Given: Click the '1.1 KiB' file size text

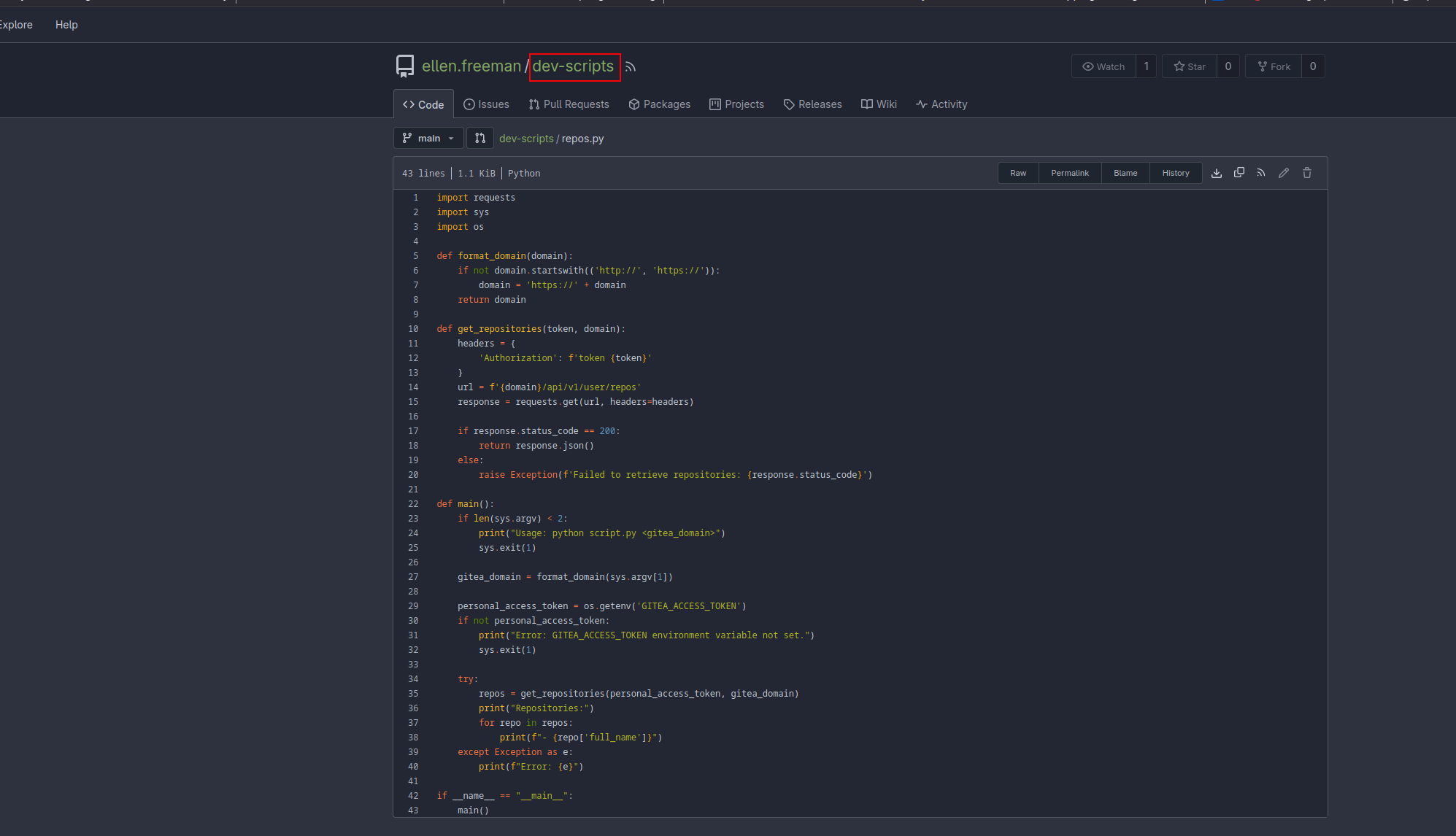Looking at the screenshot, I should coord(477,174).
